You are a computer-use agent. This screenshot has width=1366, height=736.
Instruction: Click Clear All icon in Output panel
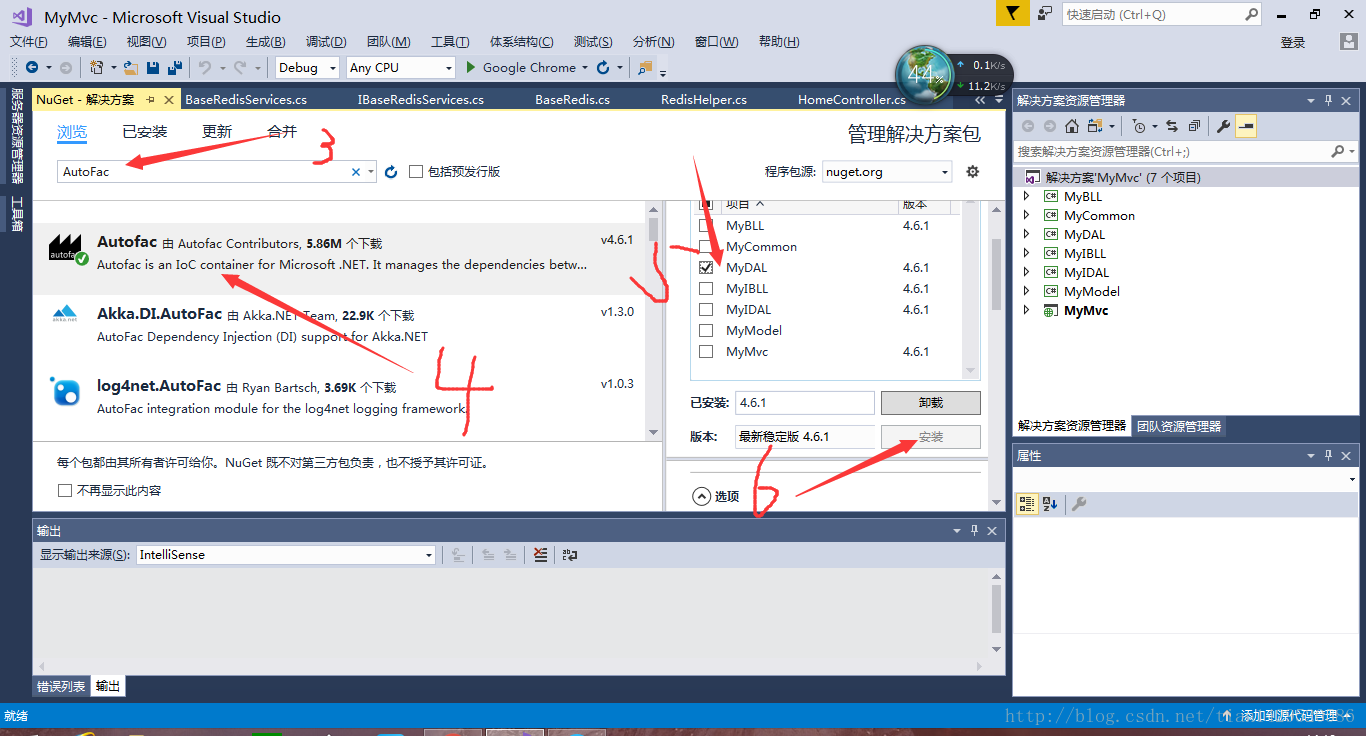(540, 555)
